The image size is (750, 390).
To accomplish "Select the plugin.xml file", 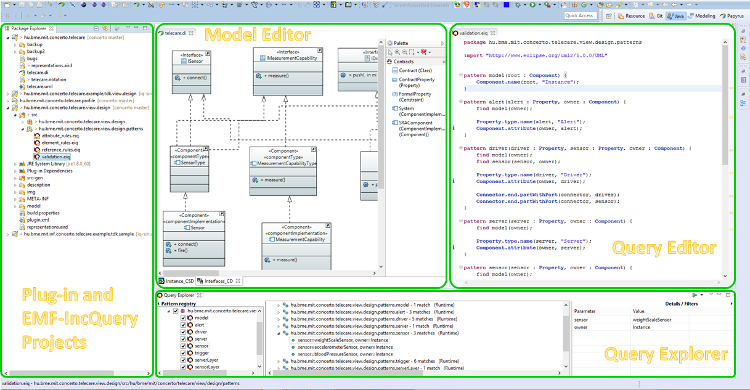I will 34,220.
